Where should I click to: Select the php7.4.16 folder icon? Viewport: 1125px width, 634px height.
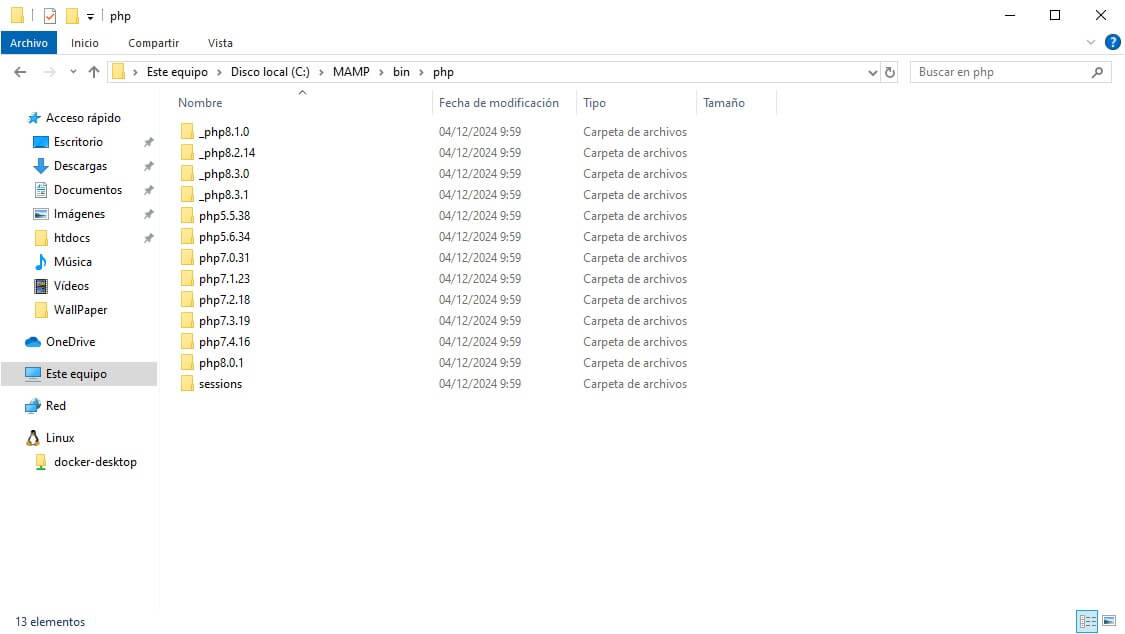point(187,341)
